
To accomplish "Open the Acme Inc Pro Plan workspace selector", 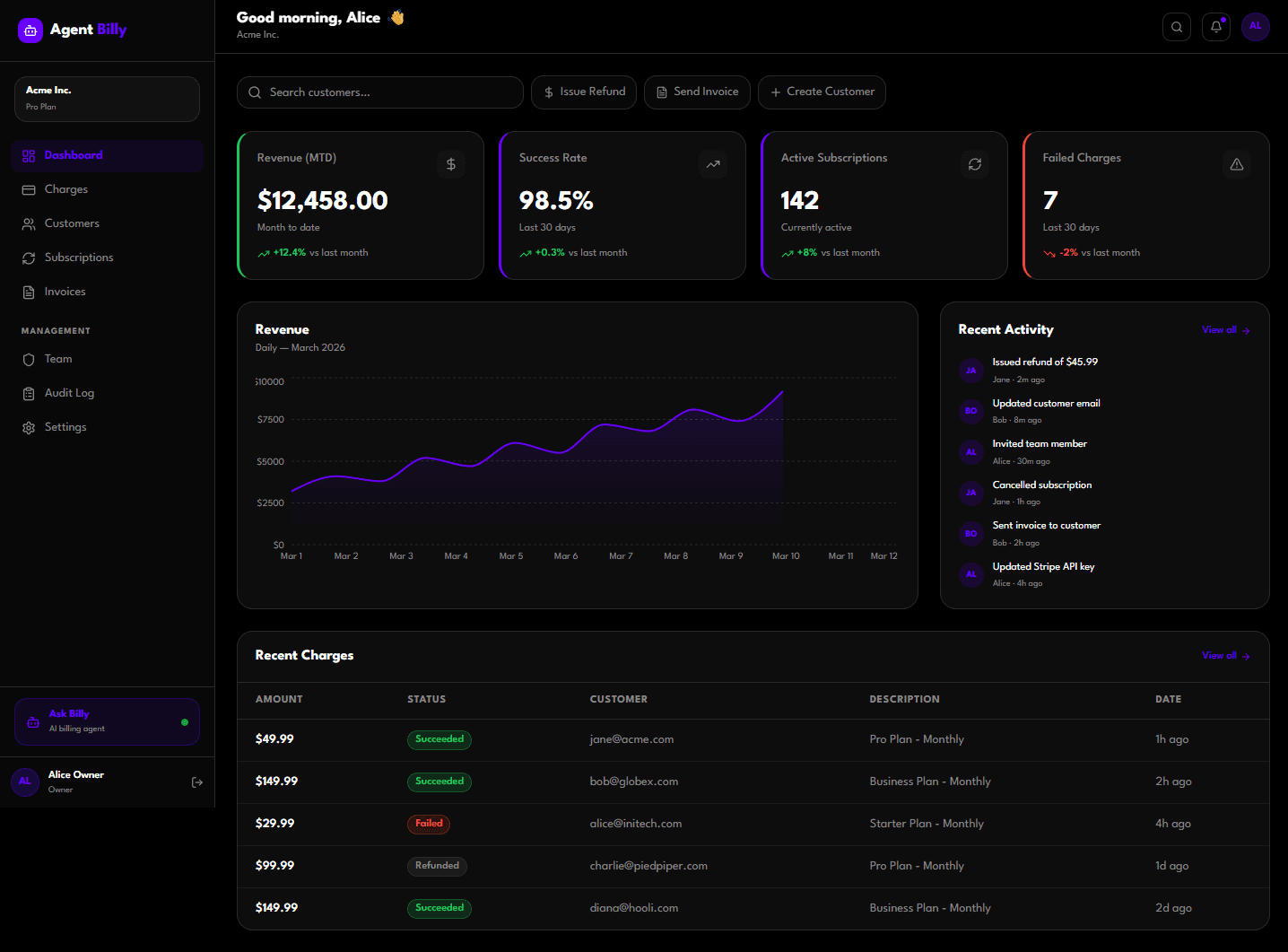I will pos(106,99).
